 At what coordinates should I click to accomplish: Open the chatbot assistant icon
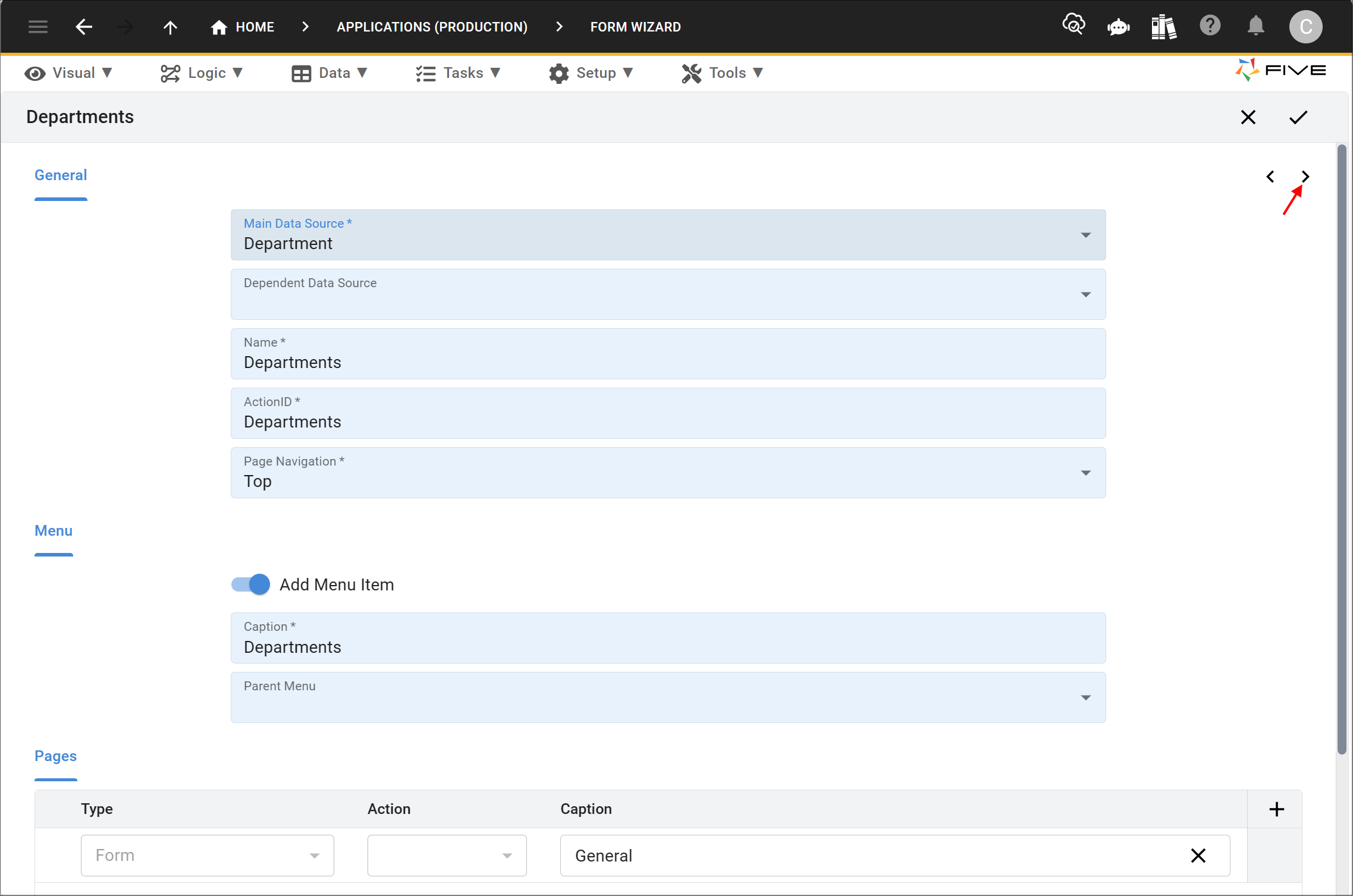coord(1118,27)
